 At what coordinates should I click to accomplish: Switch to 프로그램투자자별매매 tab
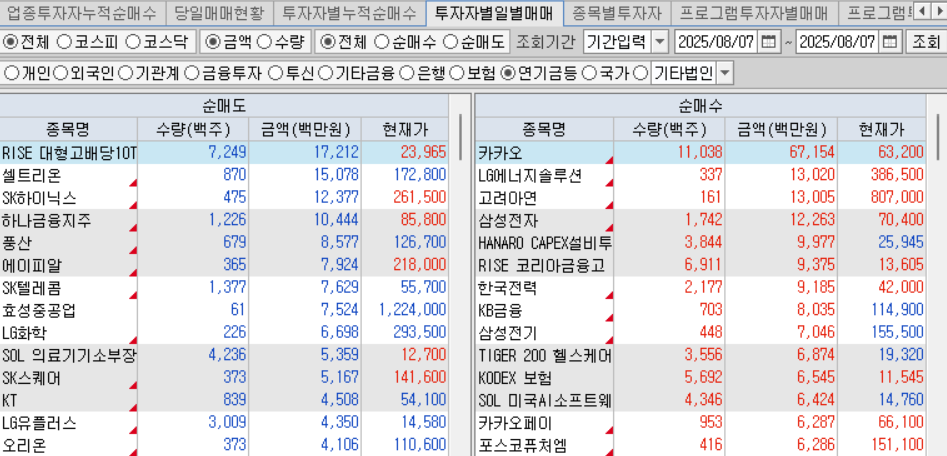(754, 11)
